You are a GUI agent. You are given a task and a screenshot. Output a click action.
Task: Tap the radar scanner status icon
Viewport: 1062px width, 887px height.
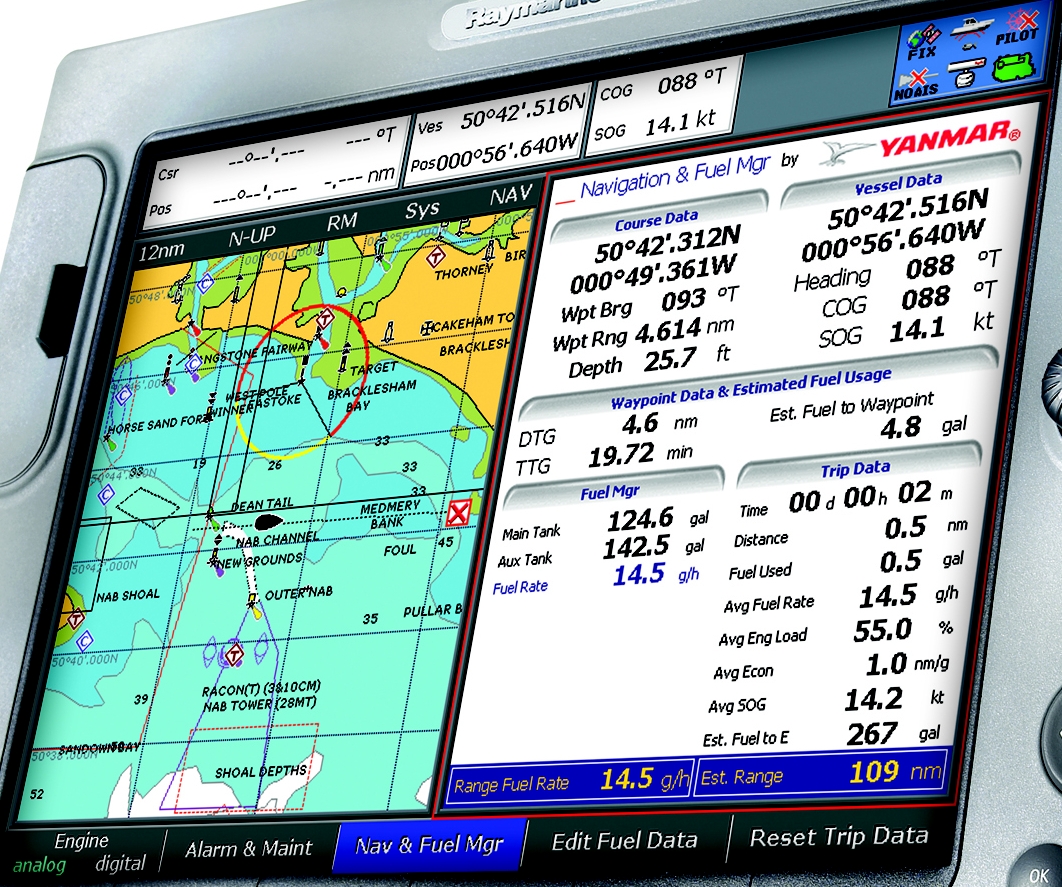click(x=968, y=73)
